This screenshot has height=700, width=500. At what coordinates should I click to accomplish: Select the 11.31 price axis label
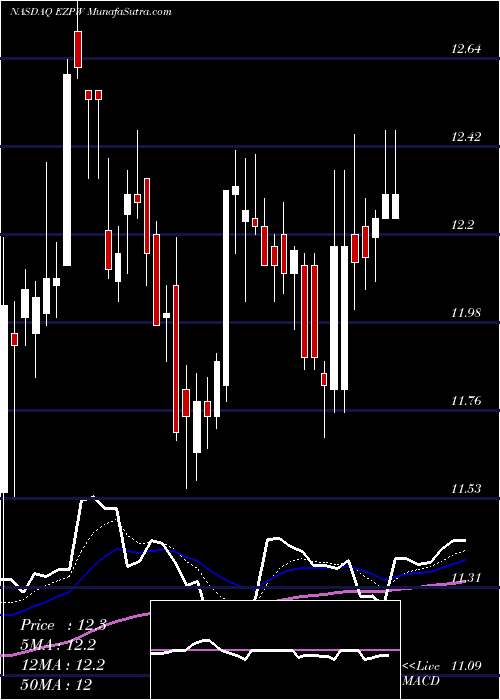466,578
